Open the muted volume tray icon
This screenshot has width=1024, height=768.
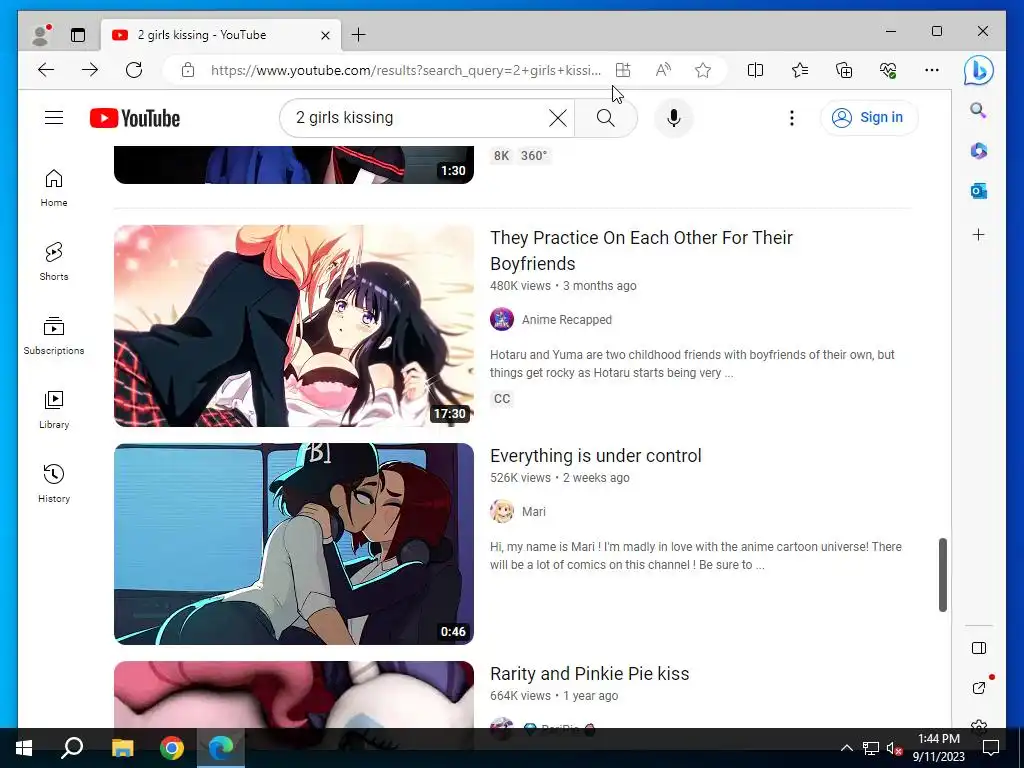click(x=894, y=748)
